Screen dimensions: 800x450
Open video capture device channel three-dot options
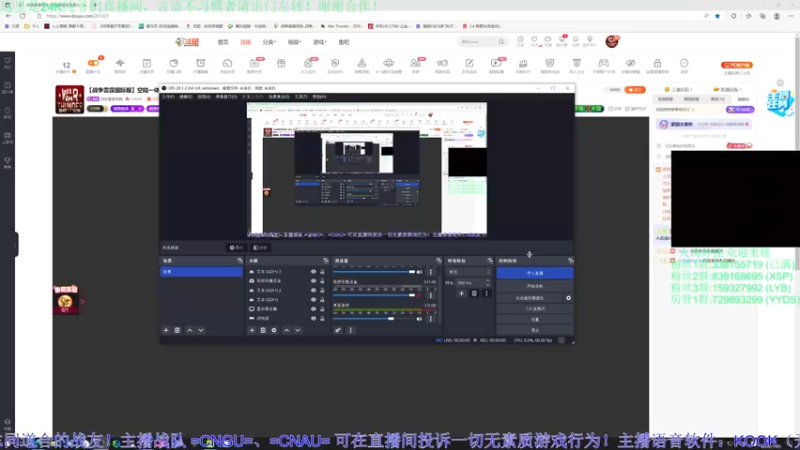pos(431,295)
